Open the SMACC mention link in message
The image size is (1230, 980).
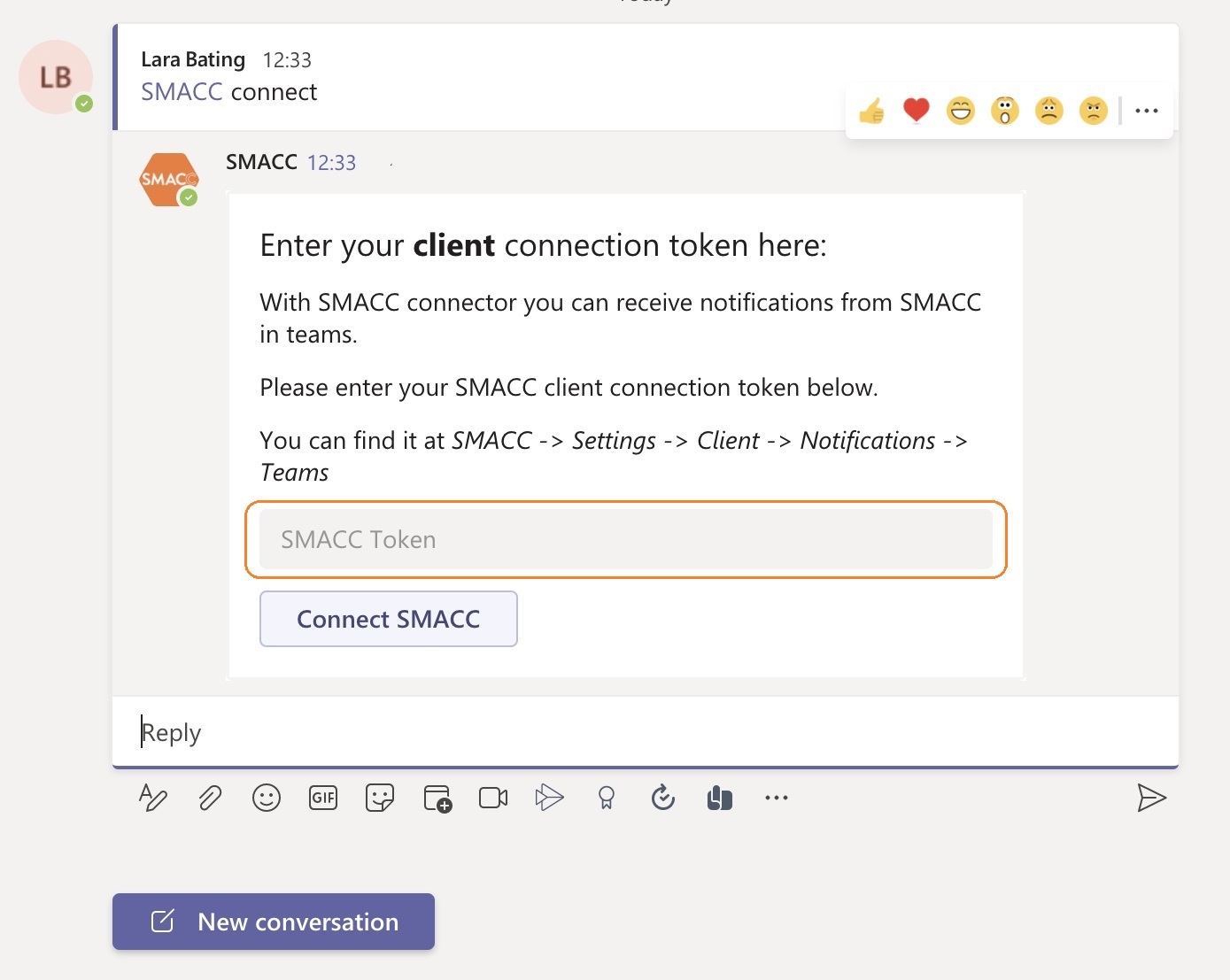click(x=182, y=92)
